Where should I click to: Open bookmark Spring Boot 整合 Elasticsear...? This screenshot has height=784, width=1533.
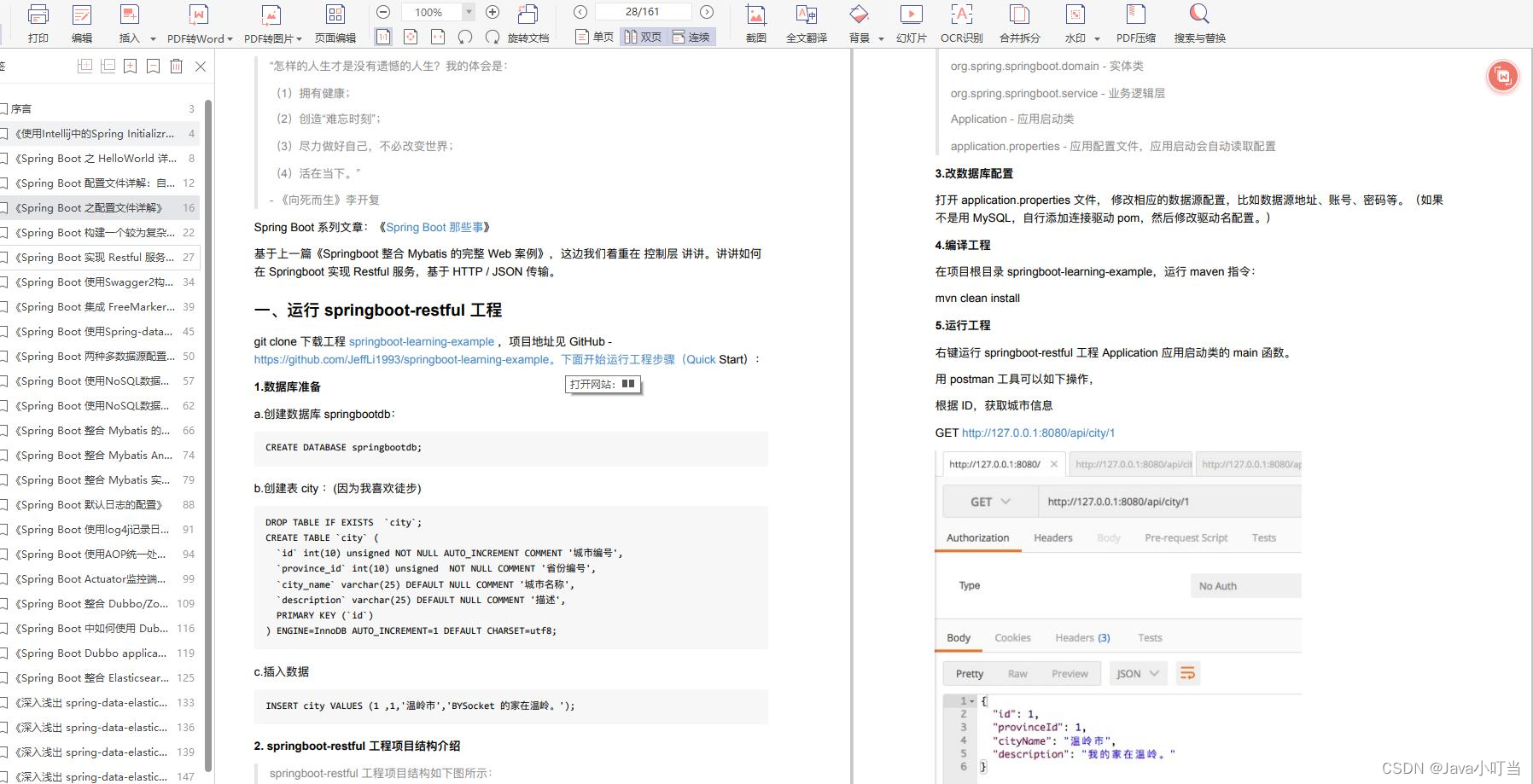[100, 678]
